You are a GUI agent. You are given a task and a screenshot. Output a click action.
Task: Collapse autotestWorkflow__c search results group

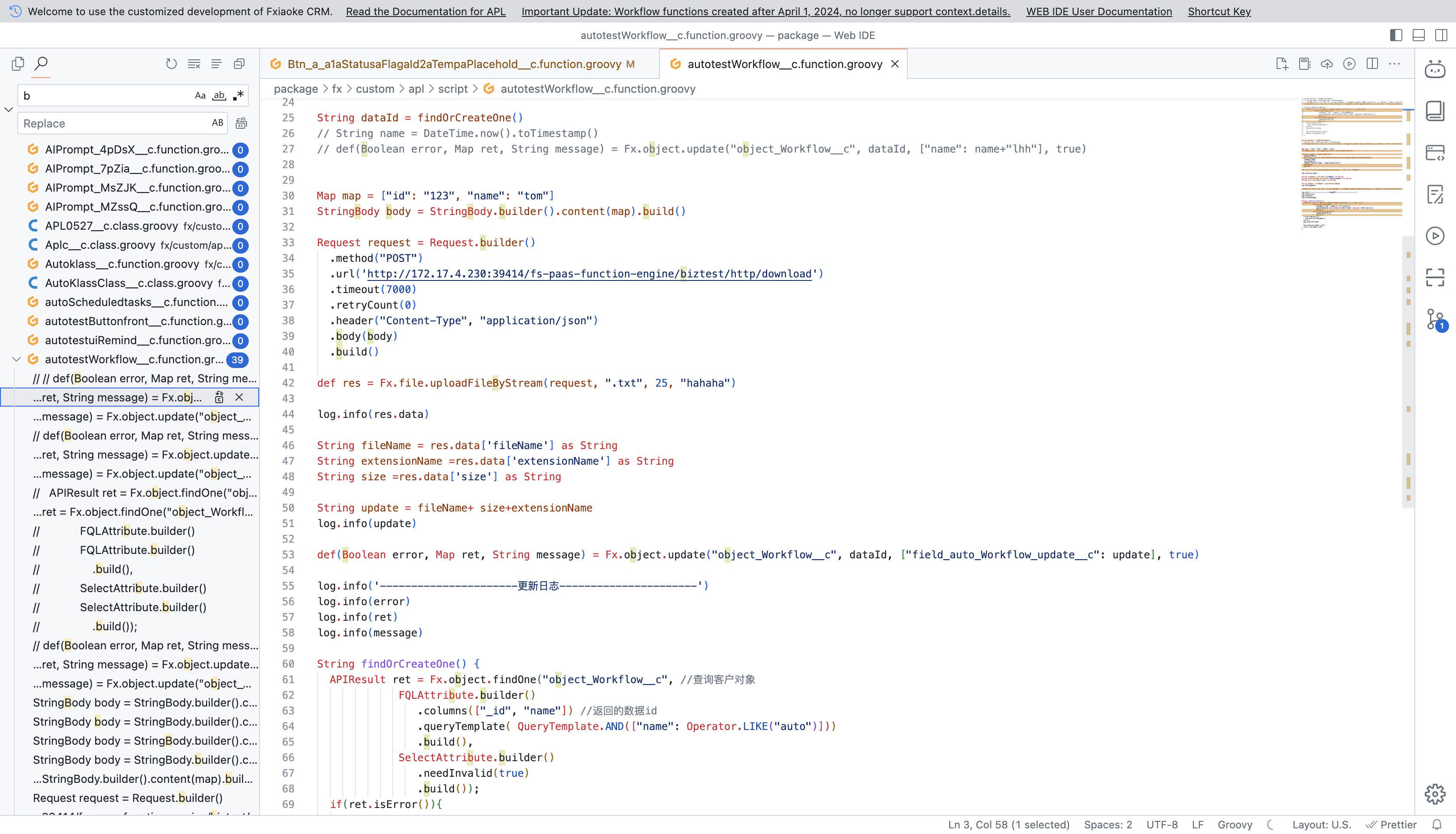pyautogui.click(x=16, y=359)
